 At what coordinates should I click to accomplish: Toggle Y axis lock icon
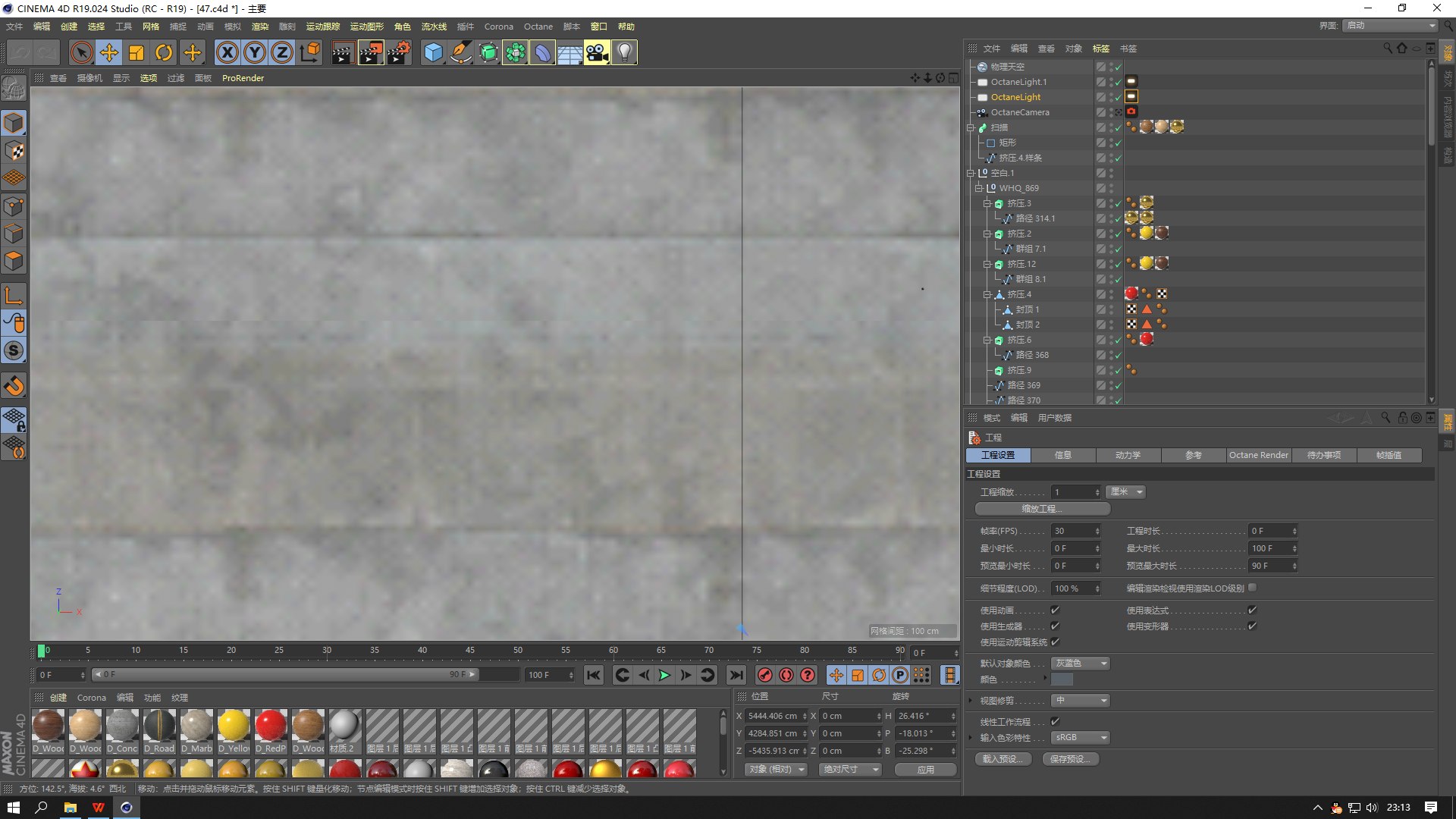coord(255,52)
